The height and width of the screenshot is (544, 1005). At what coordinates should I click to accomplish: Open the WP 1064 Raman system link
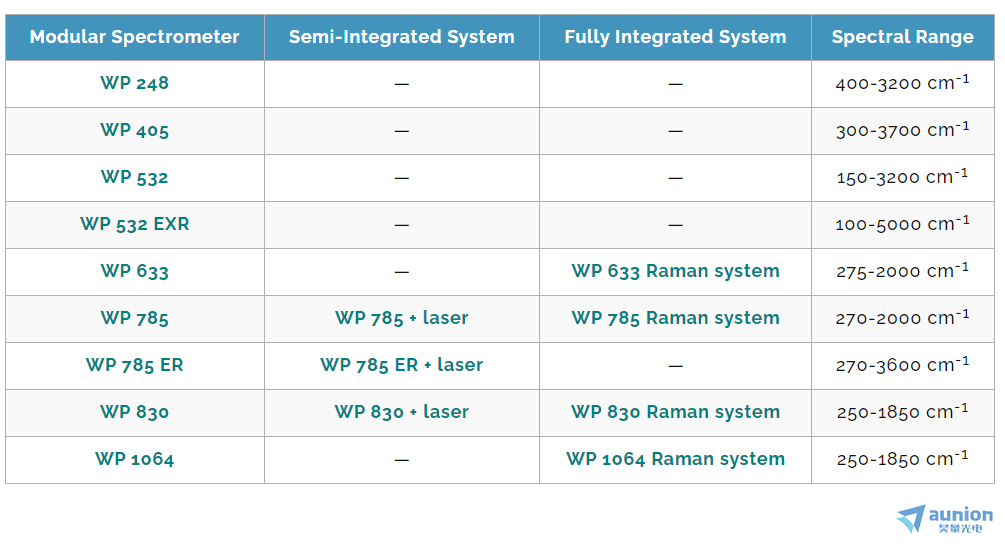676,459
